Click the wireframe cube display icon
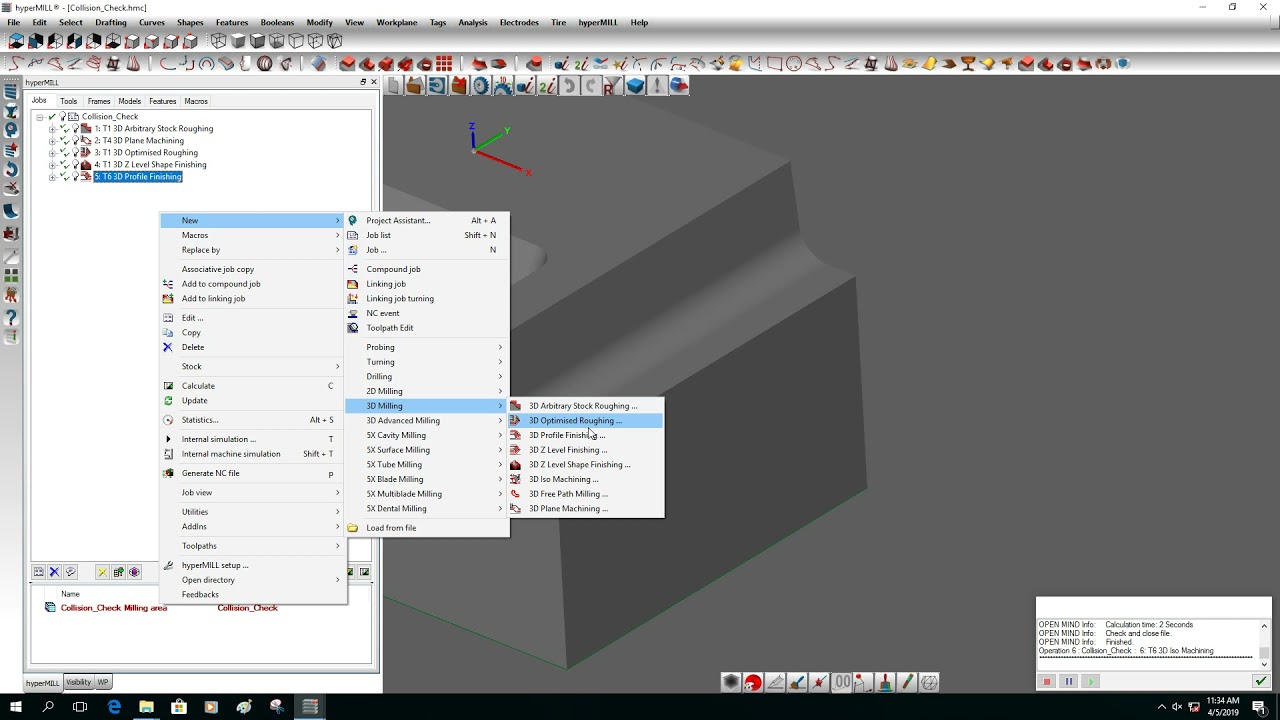 218,41
